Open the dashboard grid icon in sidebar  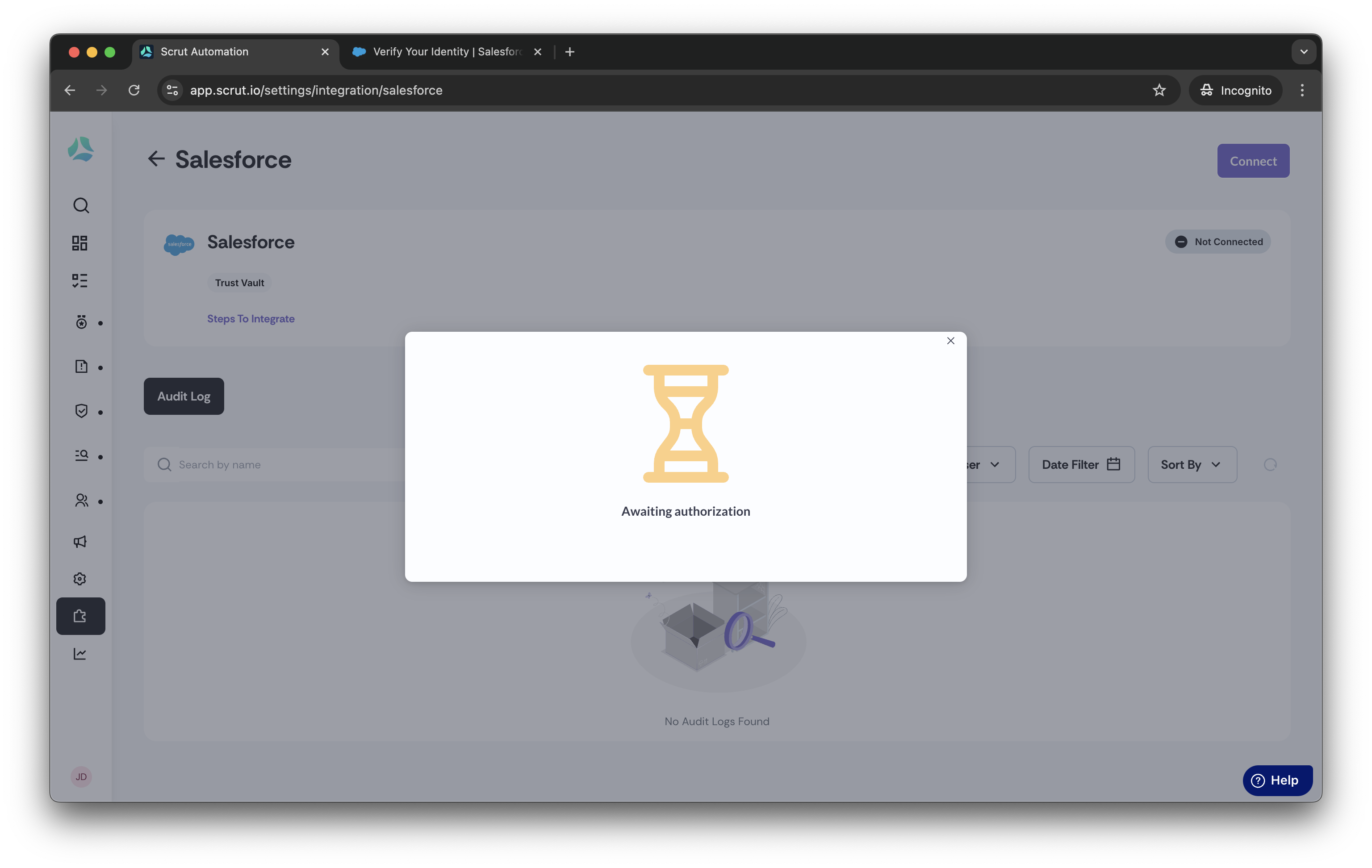point(80,243)
